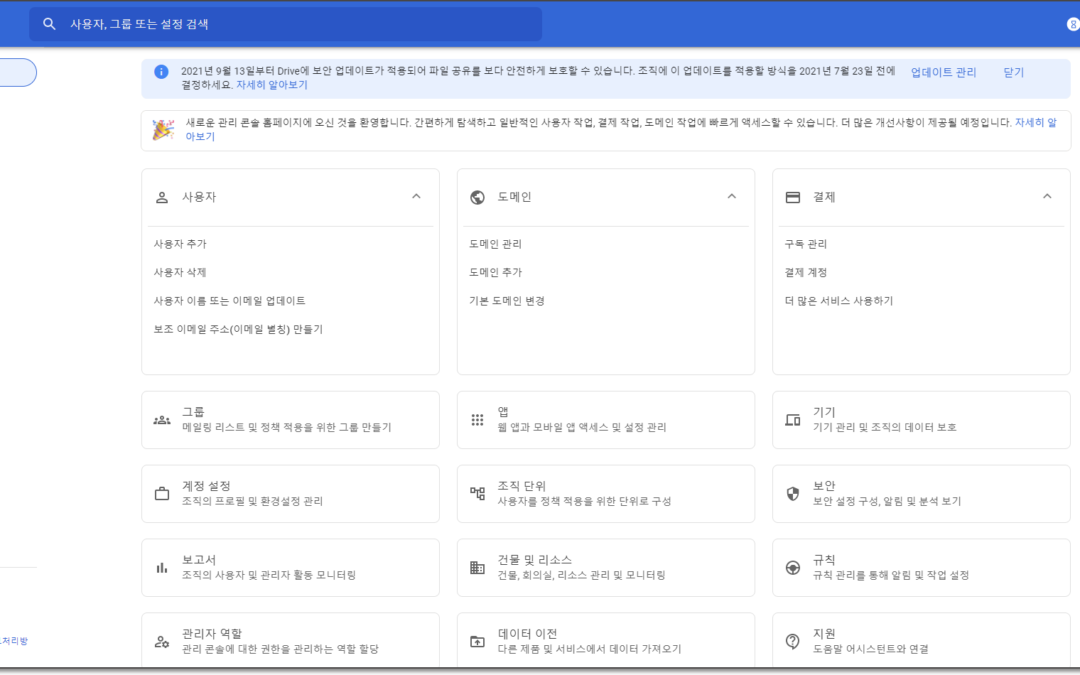1080x675 pixels.
Task: Open the 조직 단위 card title
Action: click(521, 486)
